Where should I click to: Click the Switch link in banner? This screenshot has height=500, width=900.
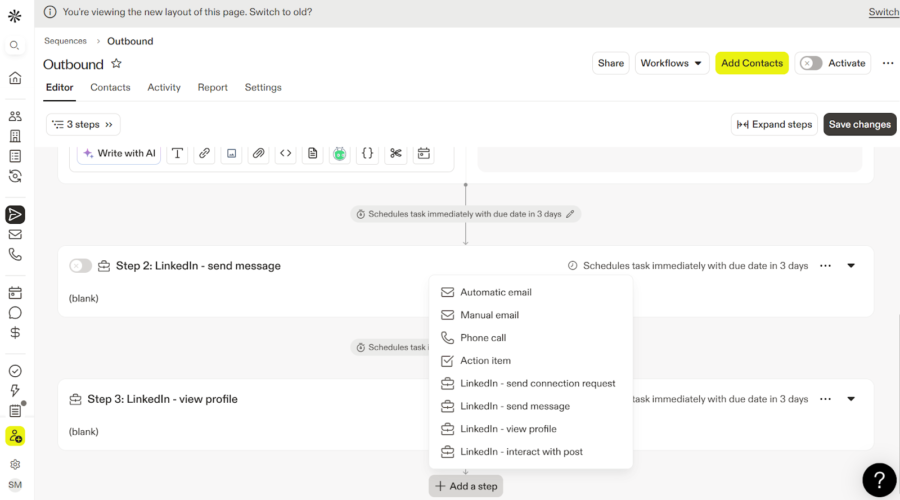(x=884, y=12)
